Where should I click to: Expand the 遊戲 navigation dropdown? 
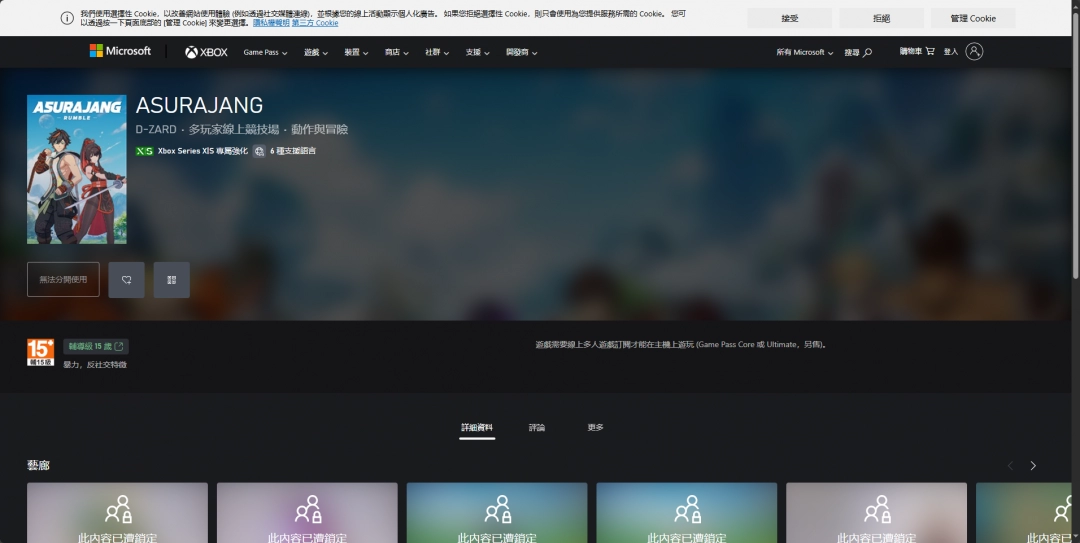(x=316, y=52)
